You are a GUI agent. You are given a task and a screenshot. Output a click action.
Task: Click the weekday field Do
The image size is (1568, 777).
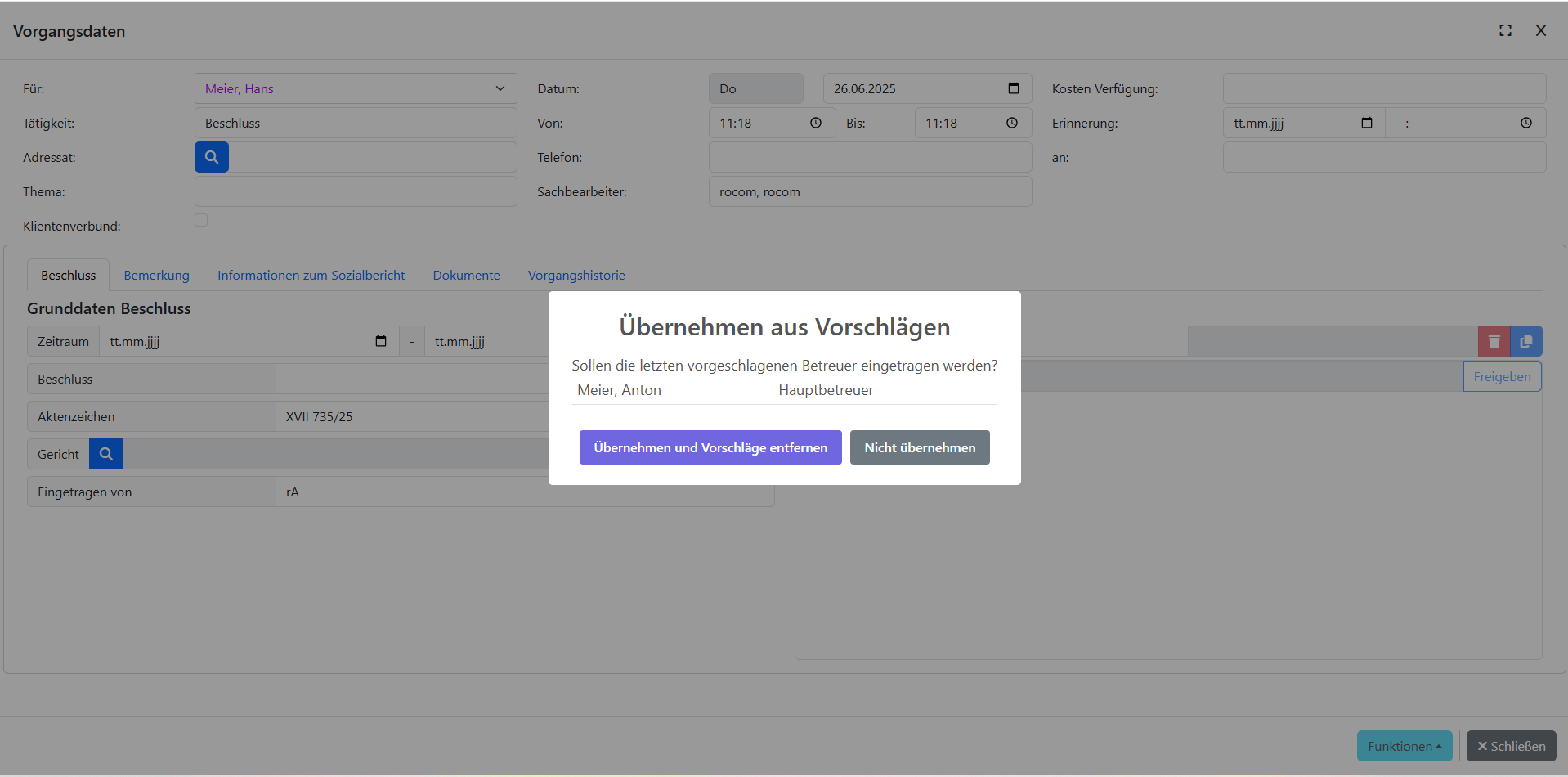tap(756, 88)
